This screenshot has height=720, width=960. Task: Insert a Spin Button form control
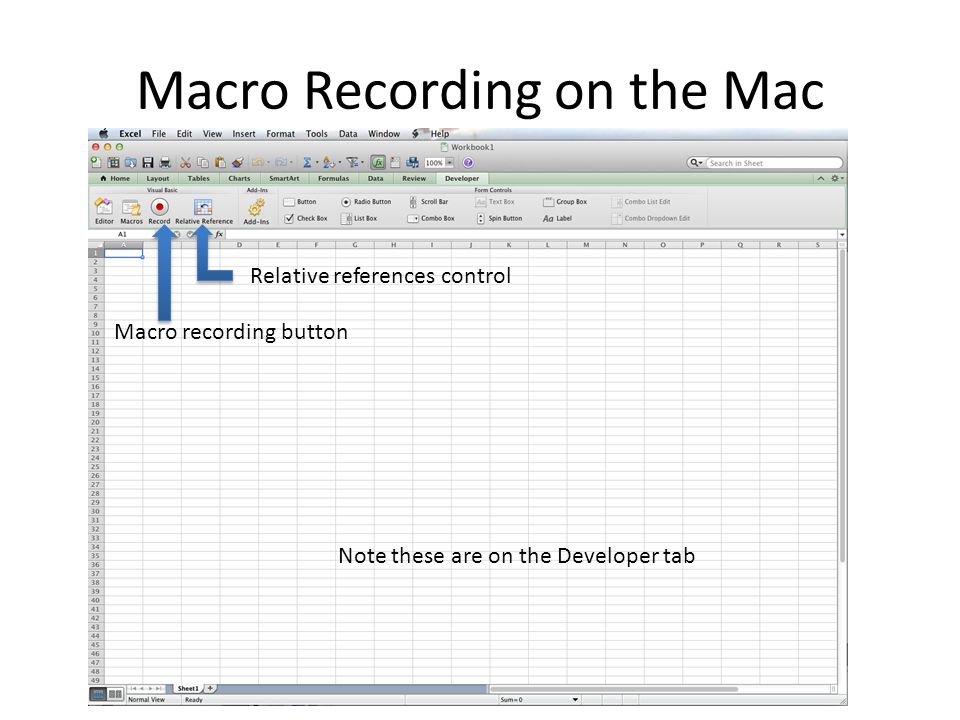[499, 218]
